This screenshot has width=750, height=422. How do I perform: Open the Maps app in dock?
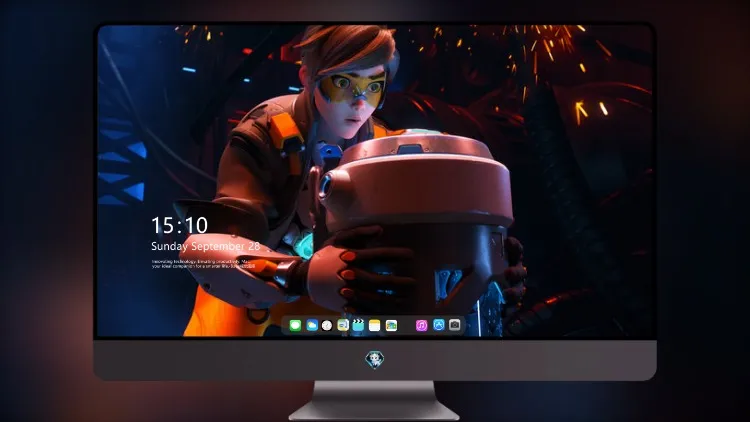tap(343, 326)
